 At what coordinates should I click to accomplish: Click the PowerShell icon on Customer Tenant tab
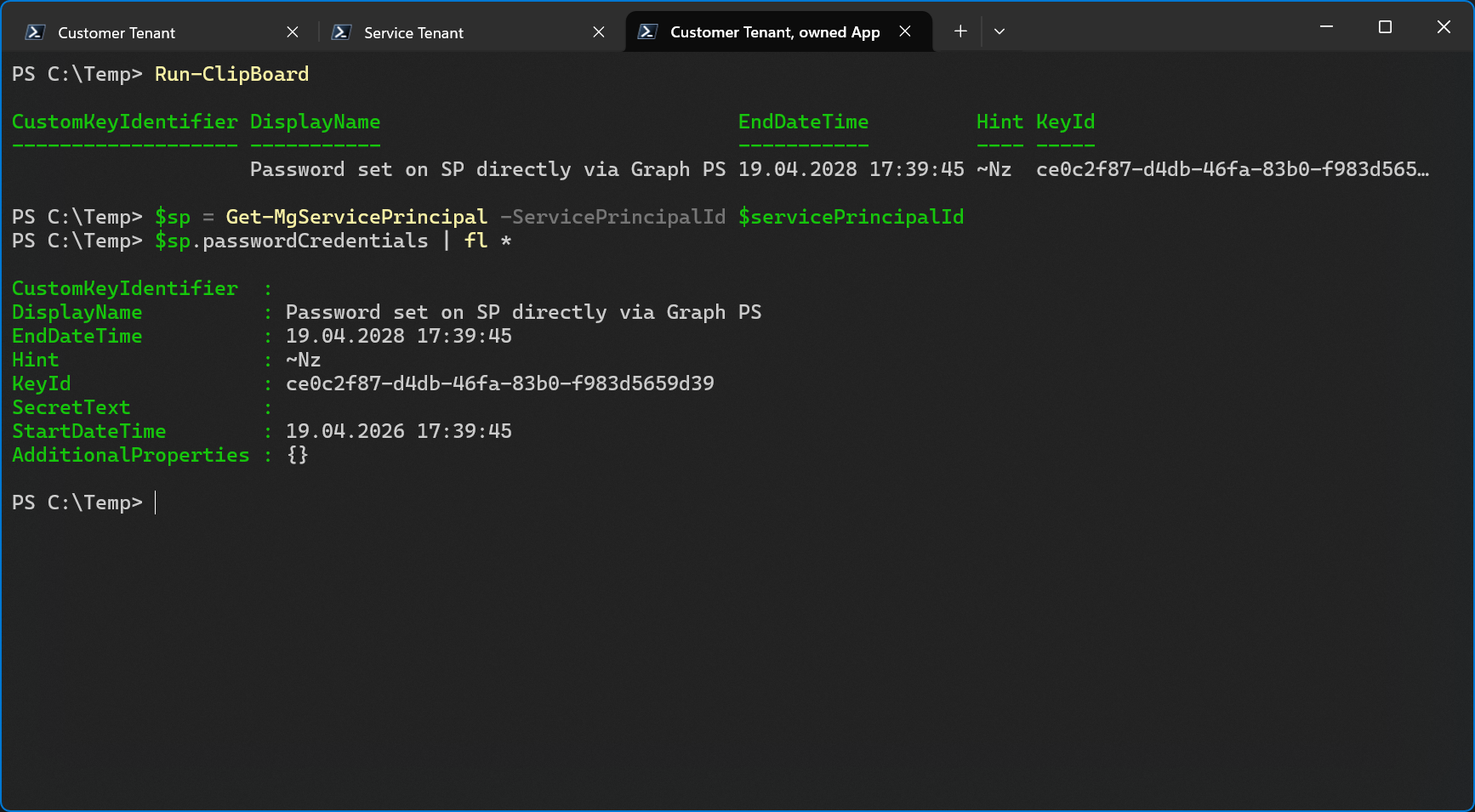(x=32, y=31)
